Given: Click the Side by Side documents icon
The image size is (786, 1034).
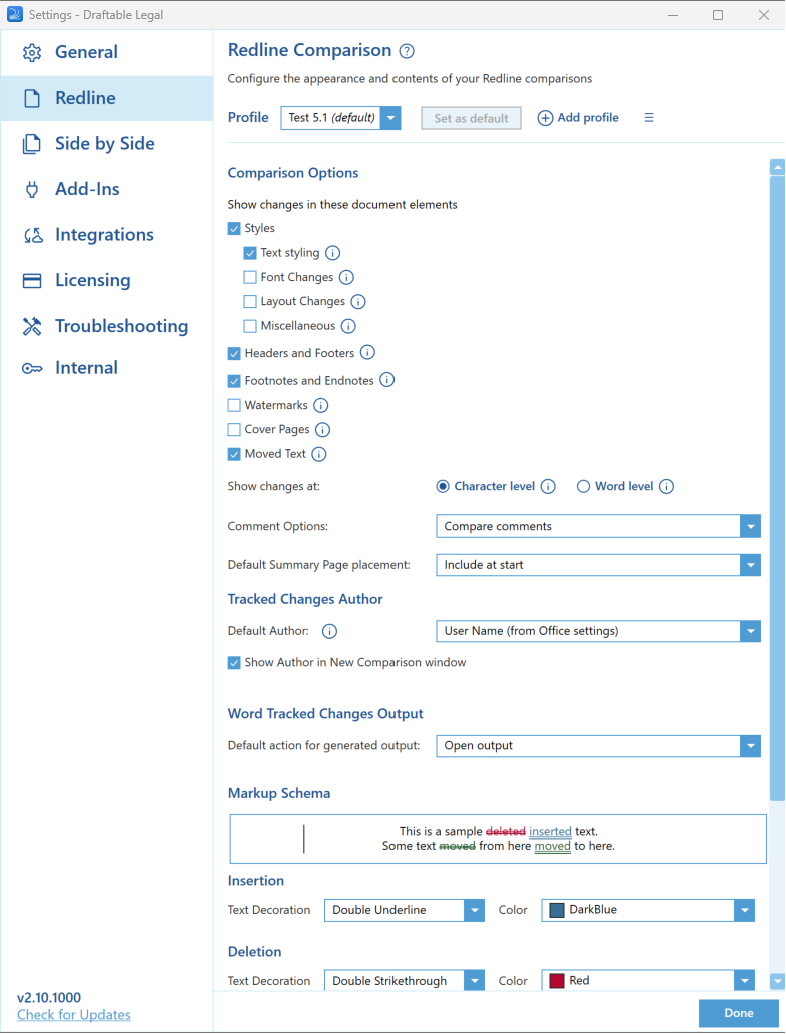Looking at the screenshot, I should click(x=32, y=144).
